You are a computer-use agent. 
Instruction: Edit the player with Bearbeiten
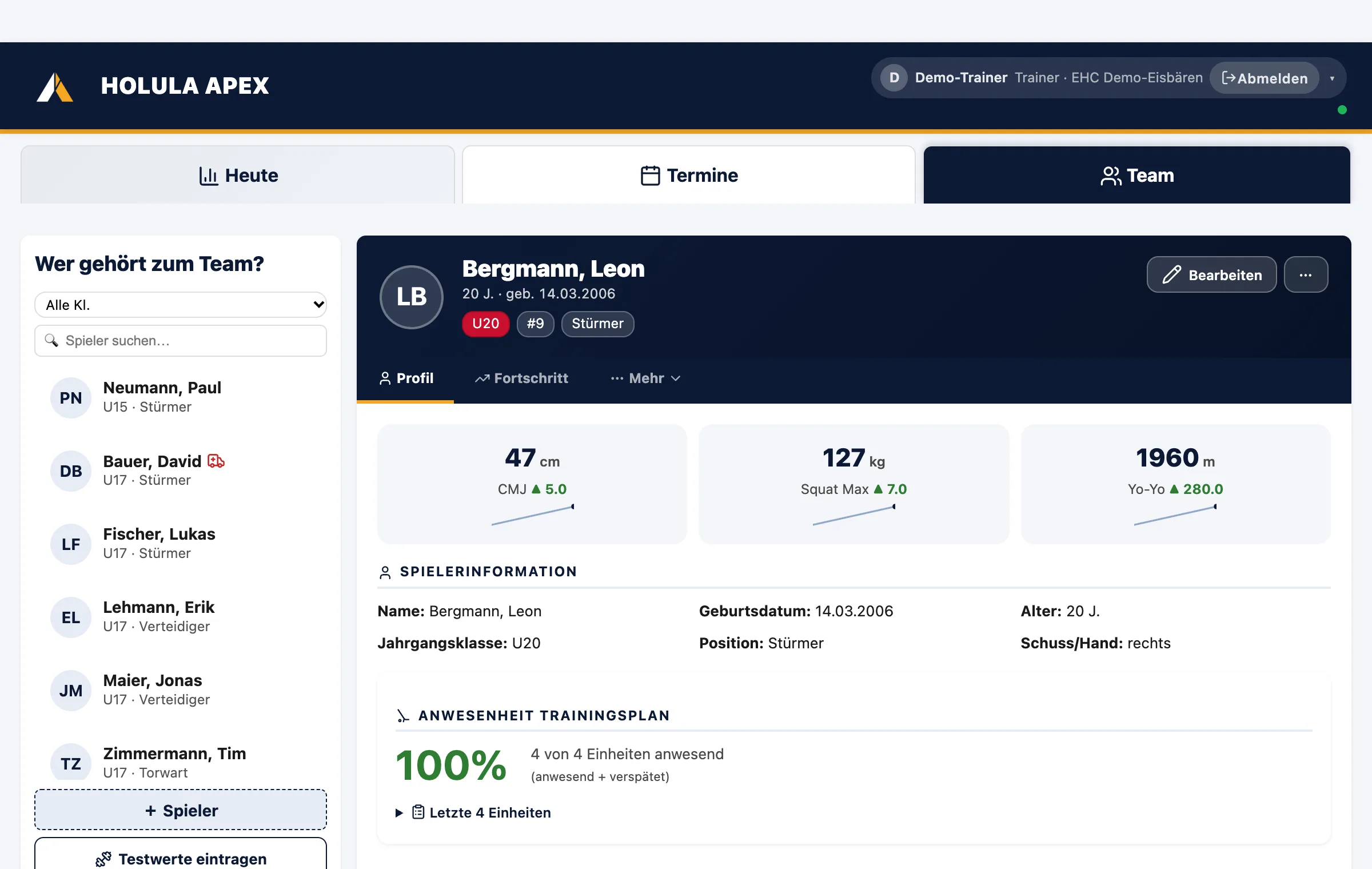(1211, 275)
